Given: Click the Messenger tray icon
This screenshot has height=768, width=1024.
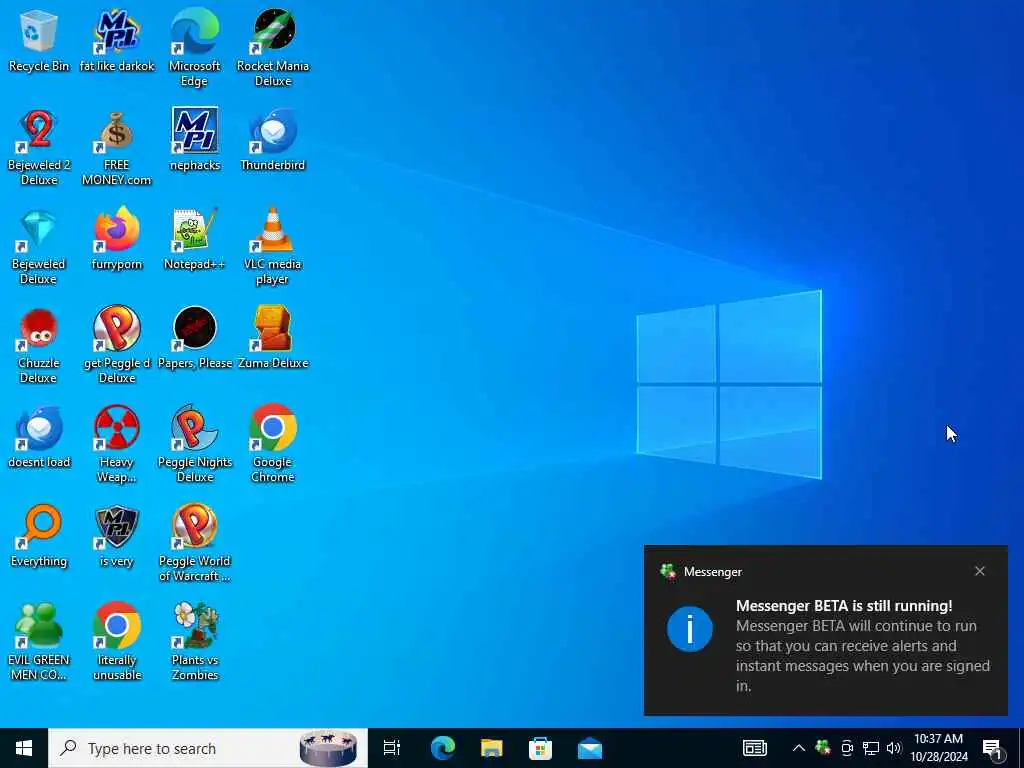Looking at the screenshot, I should point(823,748).
